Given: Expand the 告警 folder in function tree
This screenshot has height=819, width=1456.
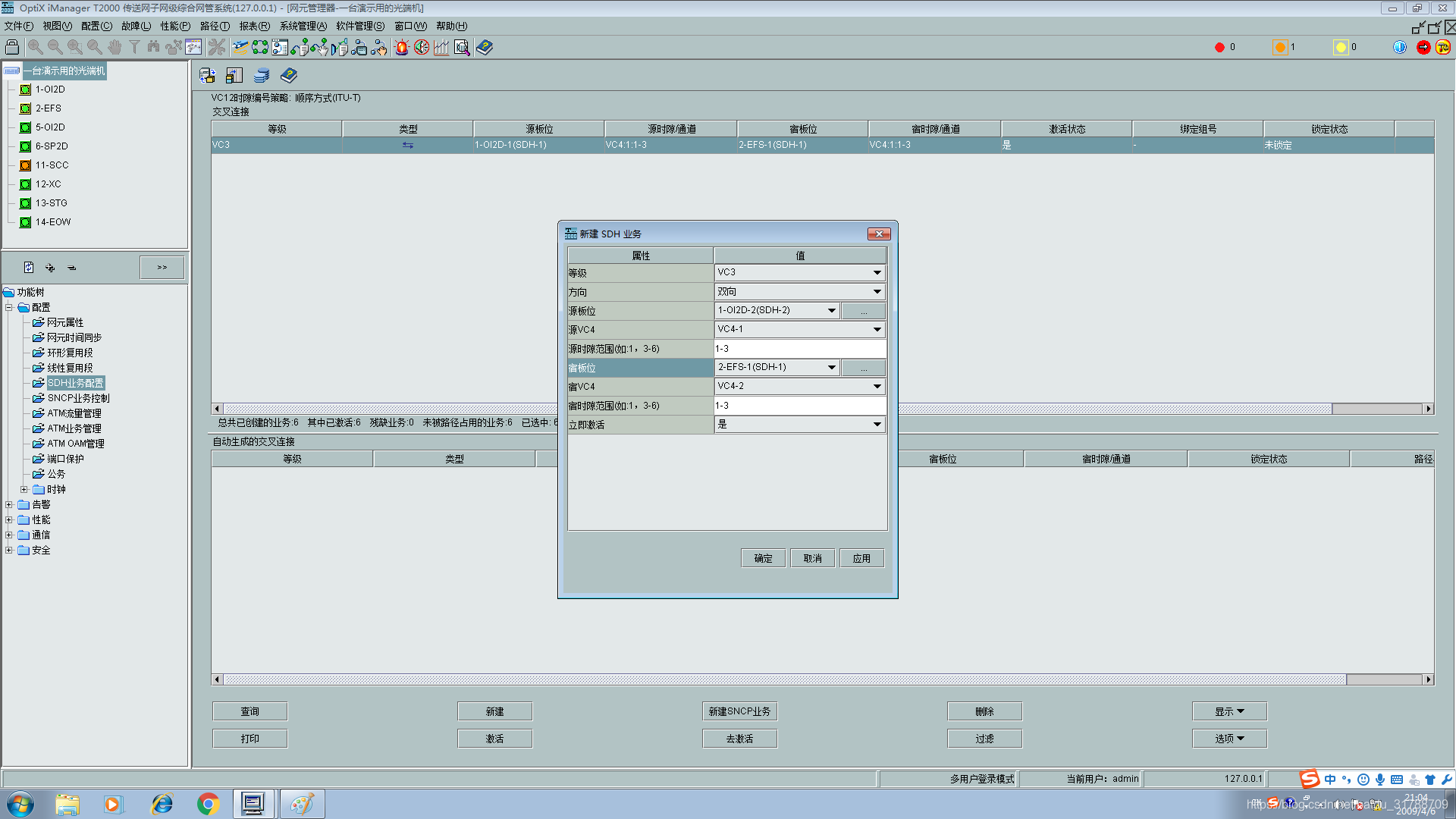Looking at the screenshot, I should click(x=9, y=504).
